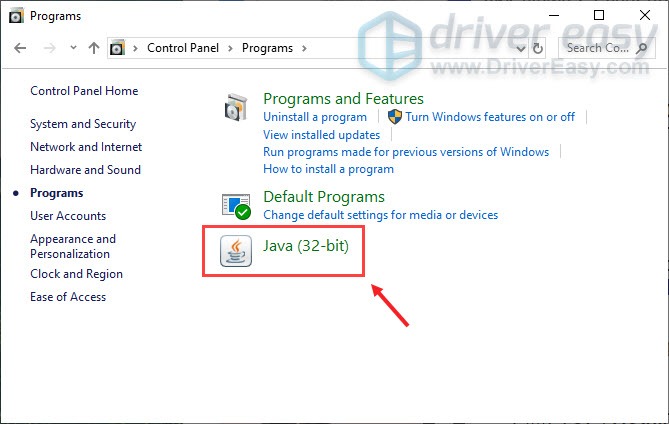The width and height of the screenshot is (669, 424).
Task: Click View installed updates
Action: tap(321, 135)
